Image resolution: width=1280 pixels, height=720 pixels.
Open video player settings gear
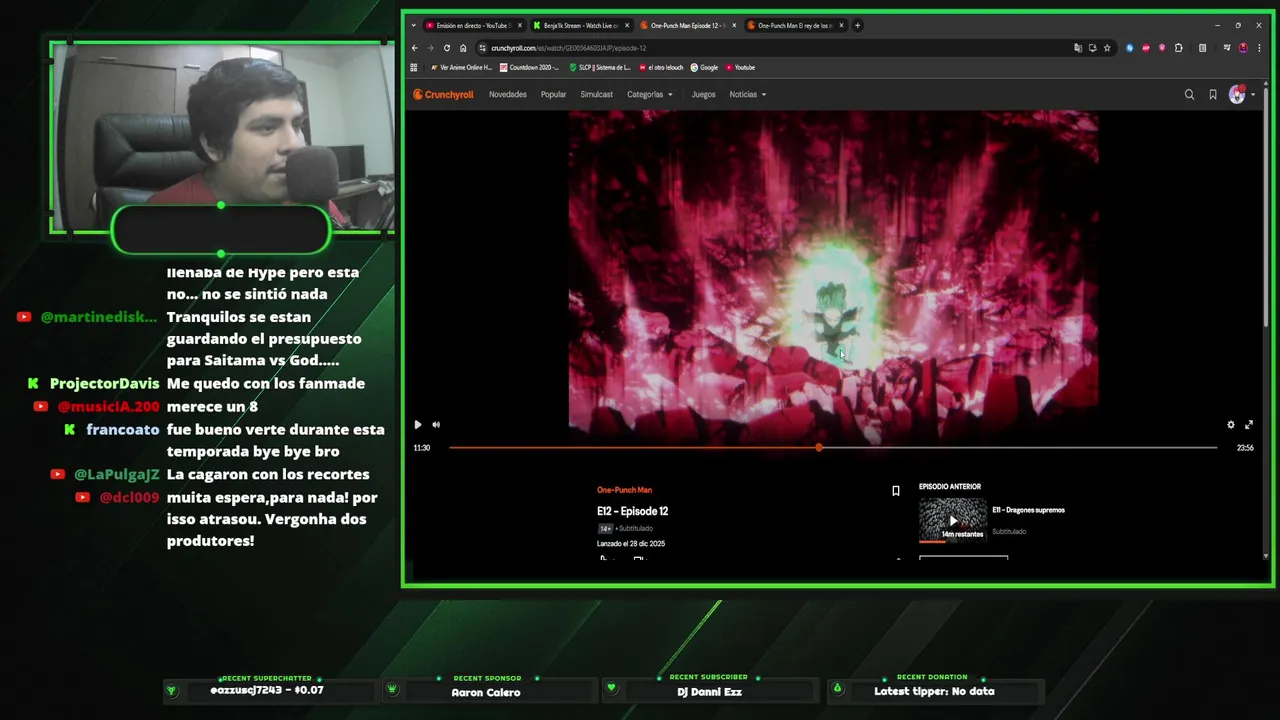point(1231,425)
